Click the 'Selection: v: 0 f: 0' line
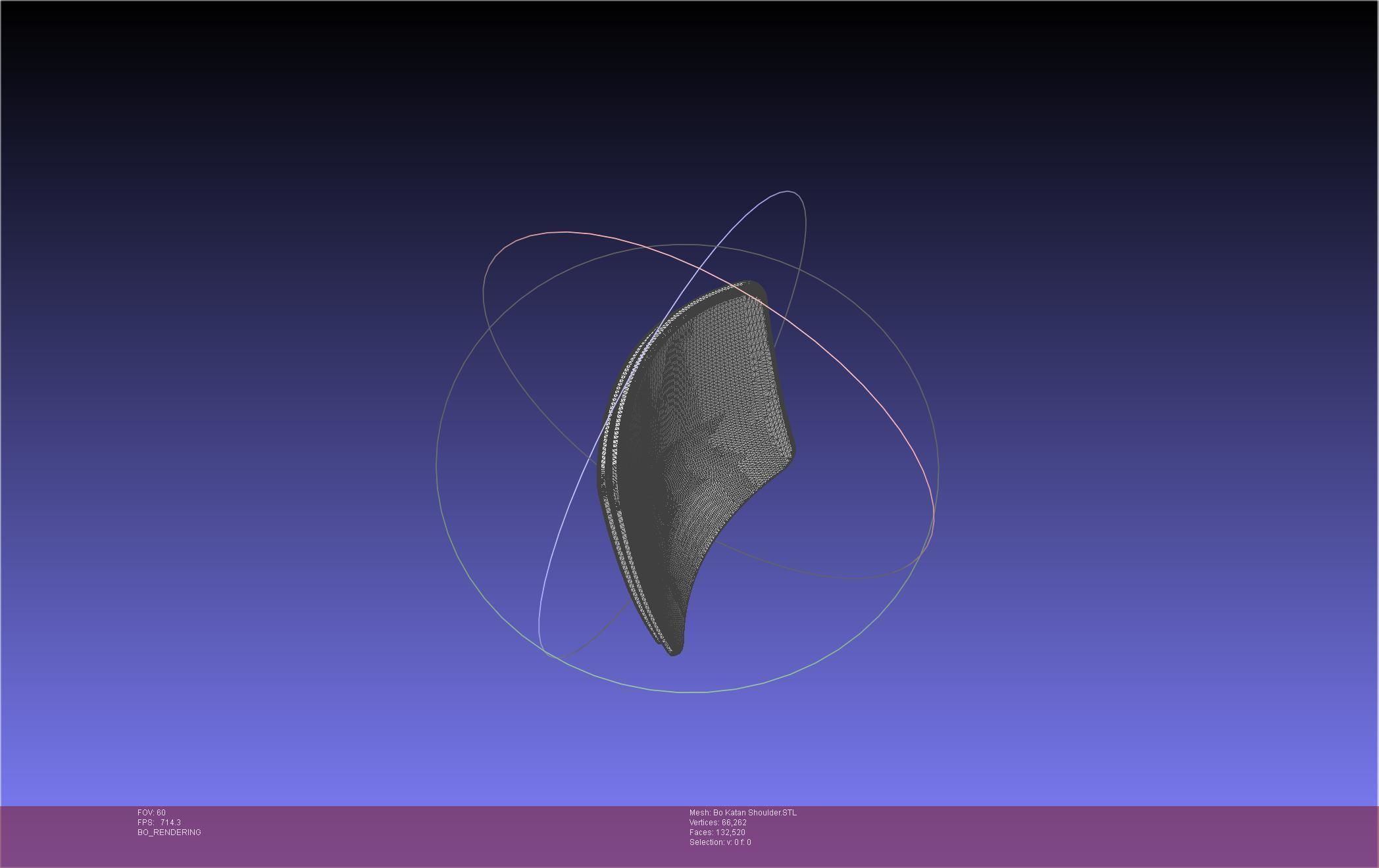This screenshot has height=868, width=1379. click(720, 842)
